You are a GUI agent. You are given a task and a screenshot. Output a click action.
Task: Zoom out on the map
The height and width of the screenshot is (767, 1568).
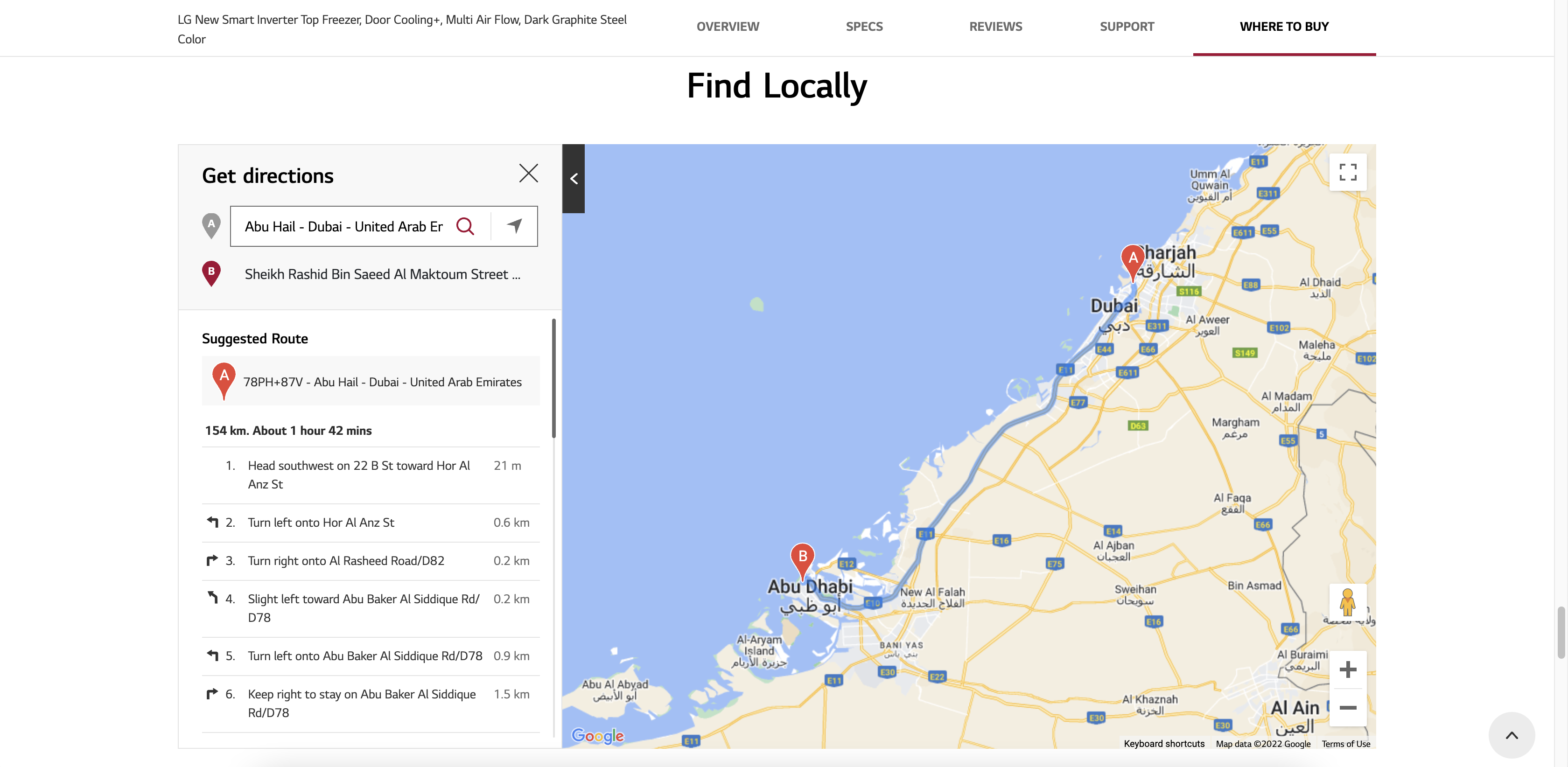pos(1348,707)
